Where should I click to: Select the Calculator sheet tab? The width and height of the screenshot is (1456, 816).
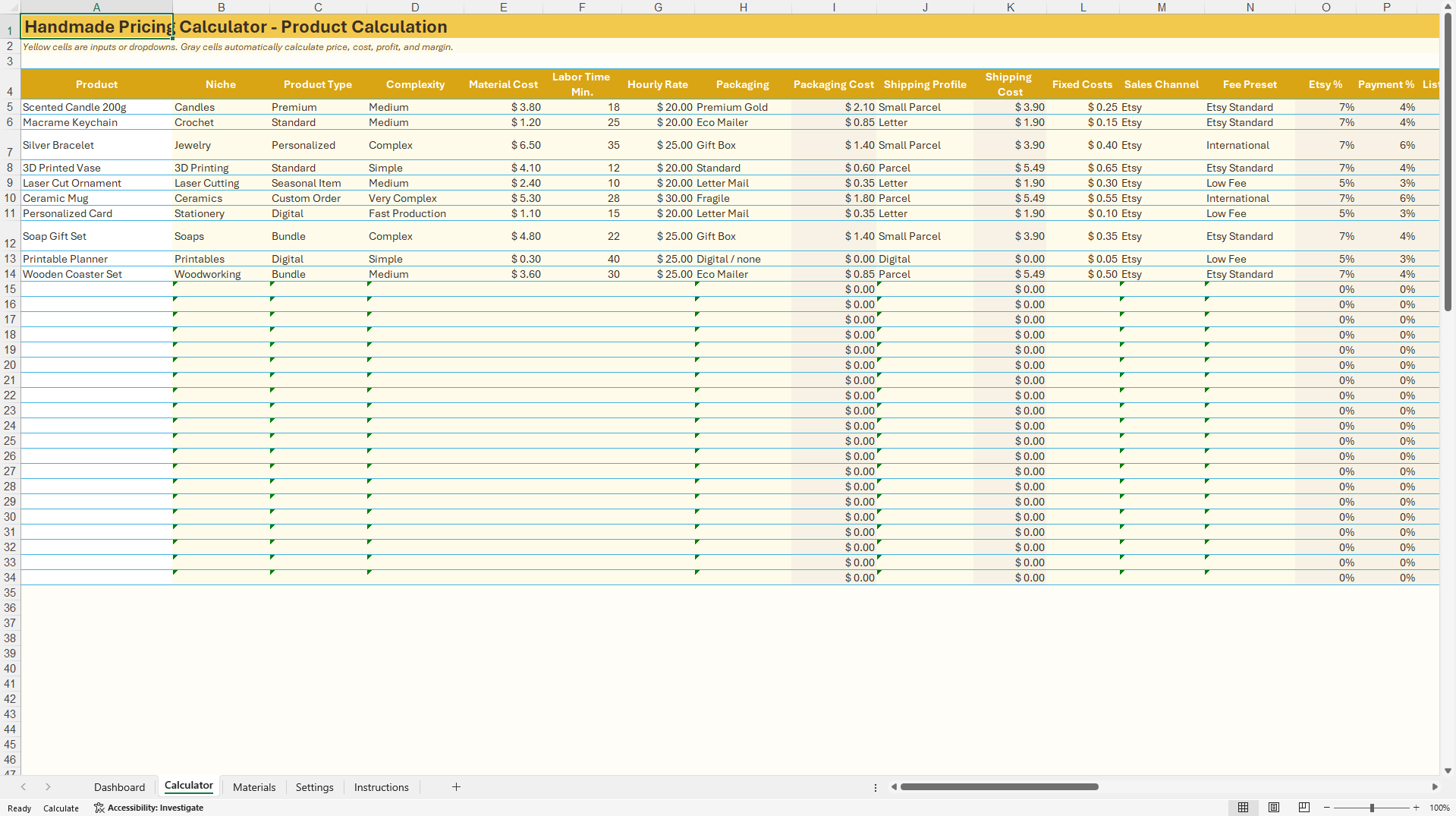coord(189,786)
